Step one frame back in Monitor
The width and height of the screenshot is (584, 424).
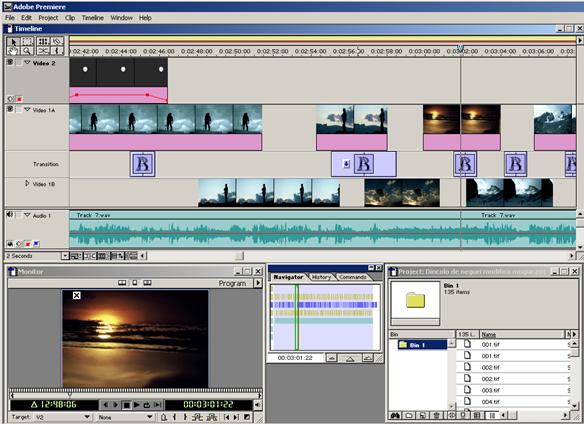(x=105, y=405)
